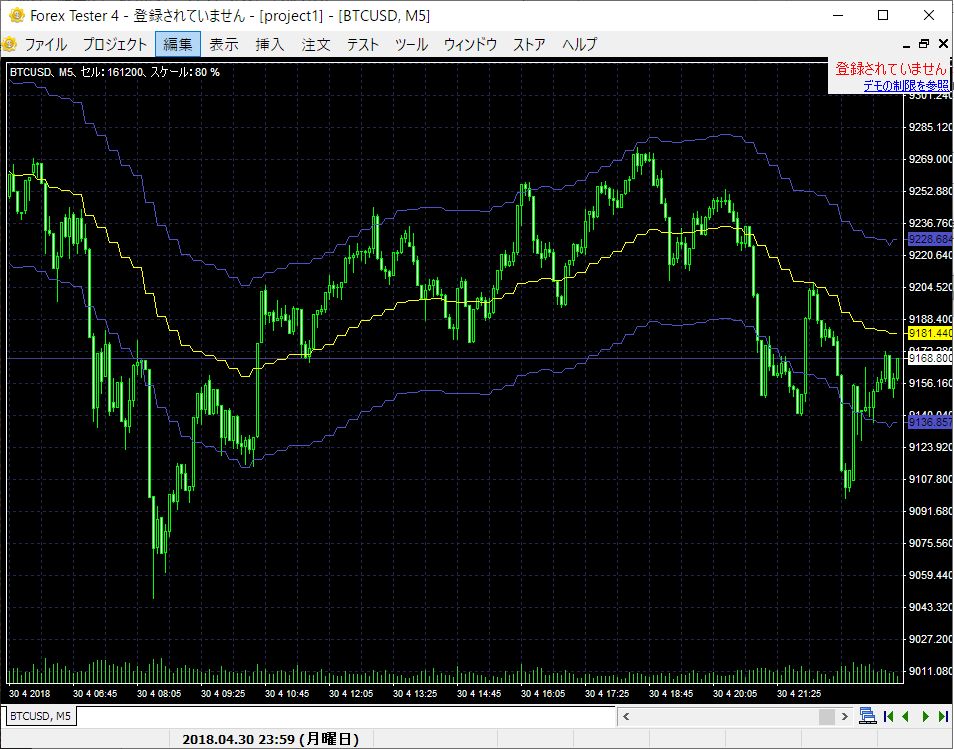Image resolution: width=954 pixels, height=749 pixels.
Task: Open the プロジェクト menu
Action: pos(114,44)
